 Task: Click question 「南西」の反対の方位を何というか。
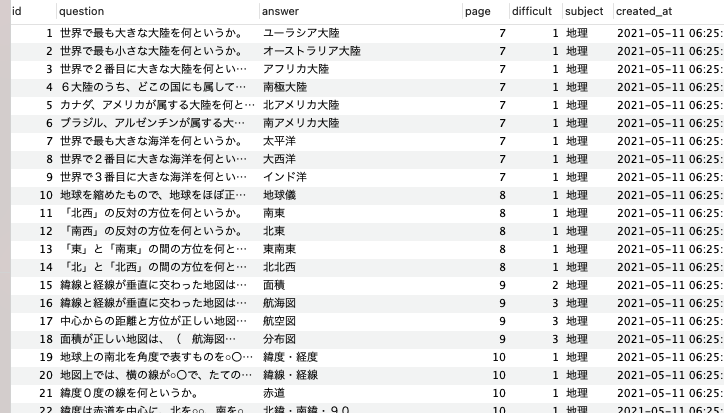[x=151, y=231]
